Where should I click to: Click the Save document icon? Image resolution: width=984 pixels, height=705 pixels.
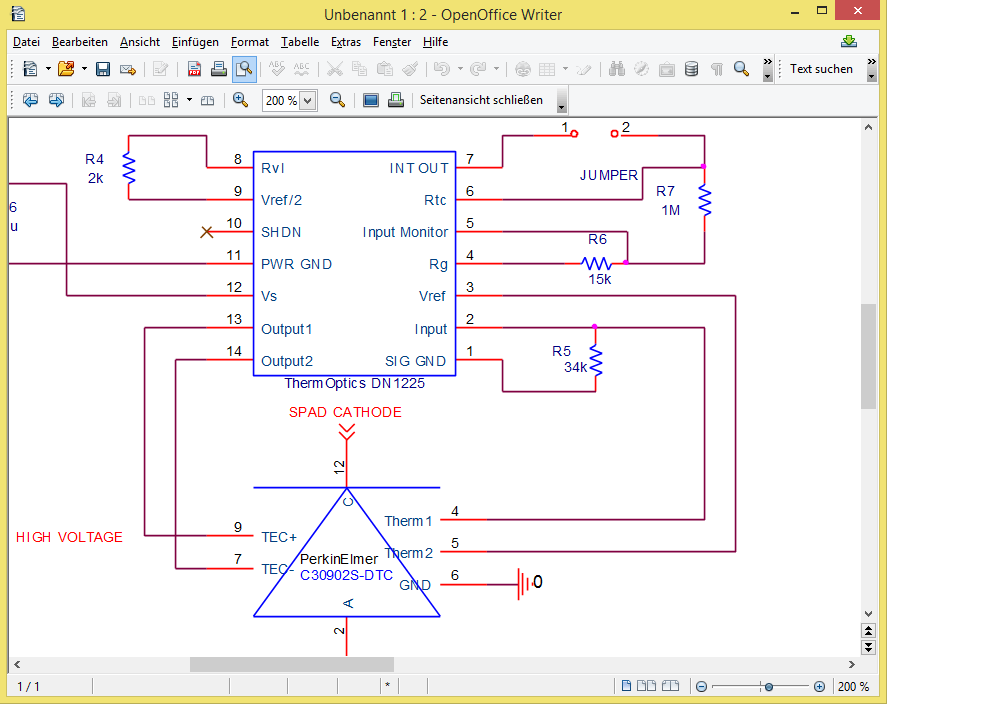[x=102, y=69]
